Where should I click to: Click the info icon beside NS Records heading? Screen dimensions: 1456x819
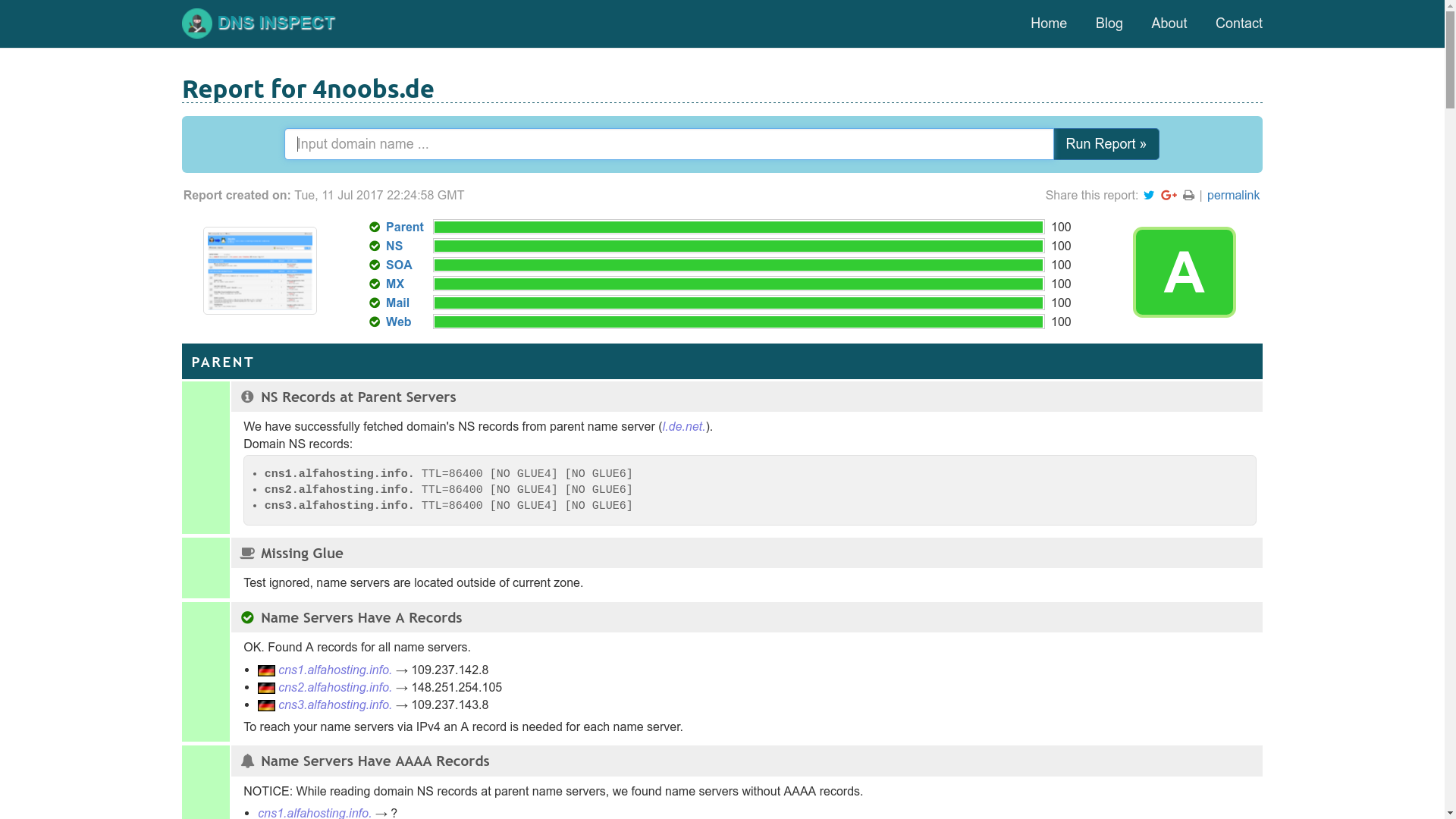(x=247, y=397)
